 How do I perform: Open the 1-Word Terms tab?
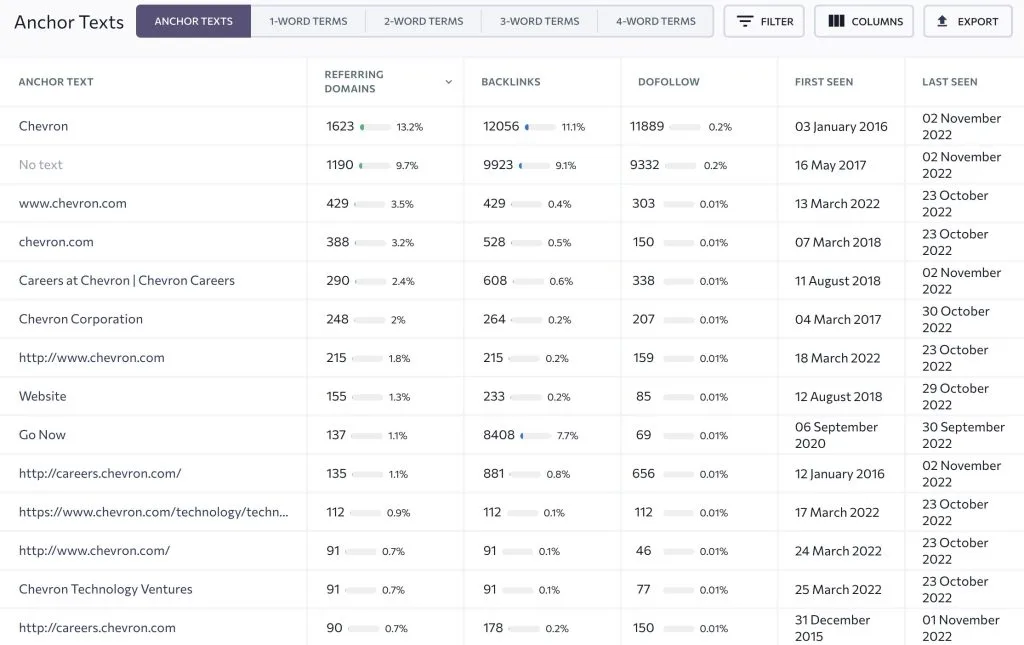(308, 21)
